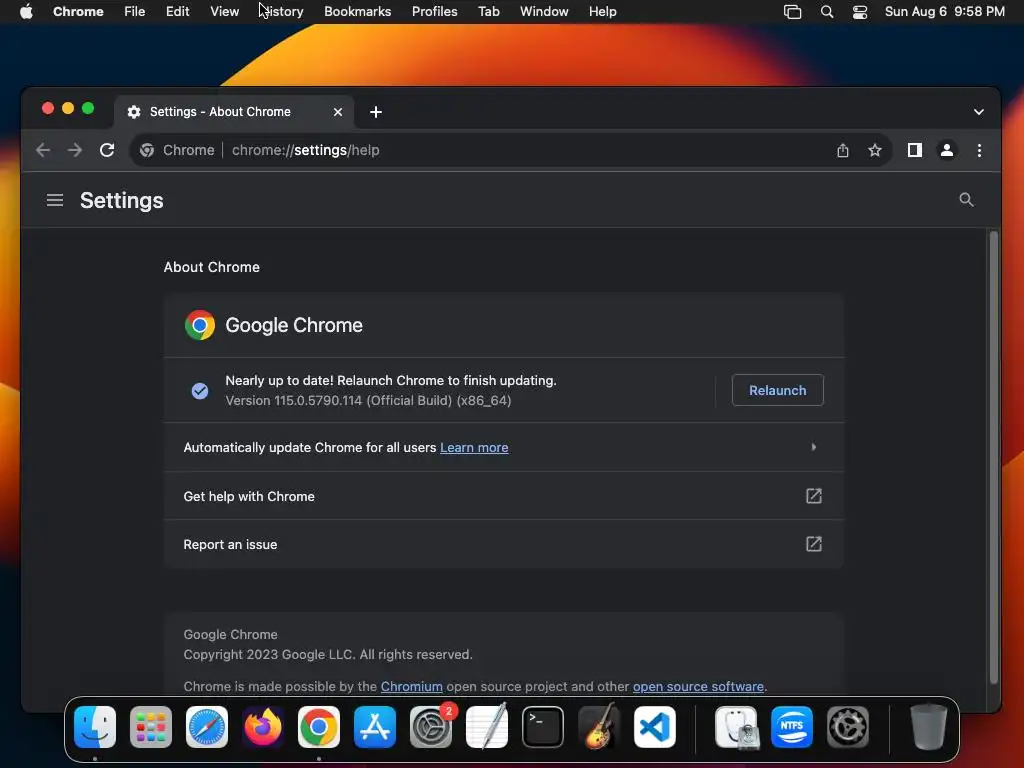Open the Profiles menu
Image resolution: width=1024 pixels, height=768 pixels.
pos(434,11)
